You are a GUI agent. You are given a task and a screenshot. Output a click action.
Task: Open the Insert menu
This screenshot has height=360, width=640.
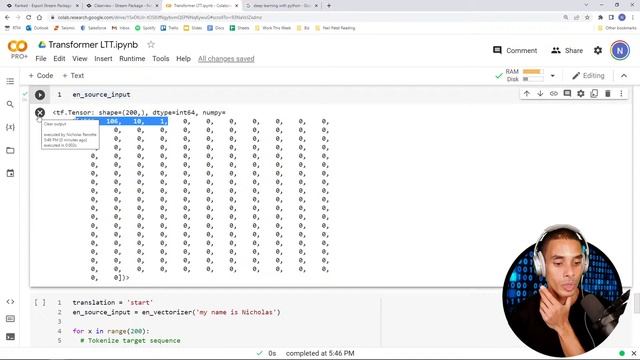click(x=103, y=59)
